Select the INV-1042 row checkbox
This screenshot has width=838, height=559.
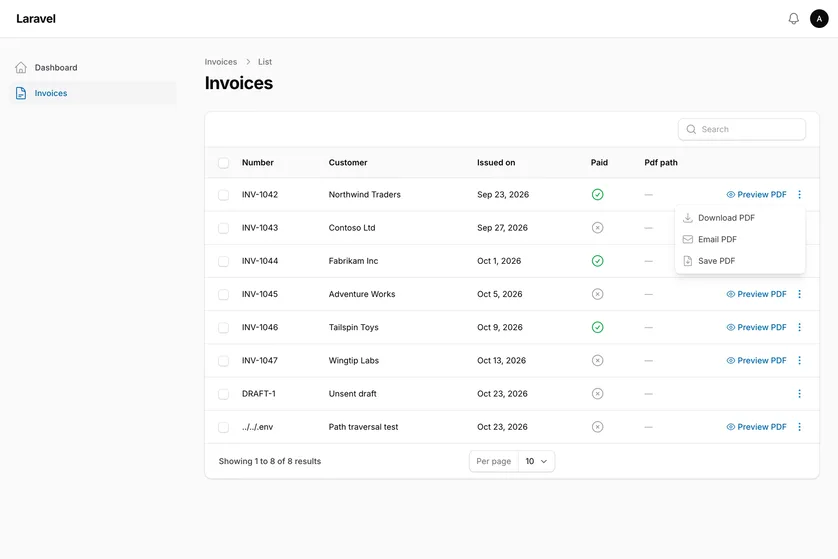(223, 195)
